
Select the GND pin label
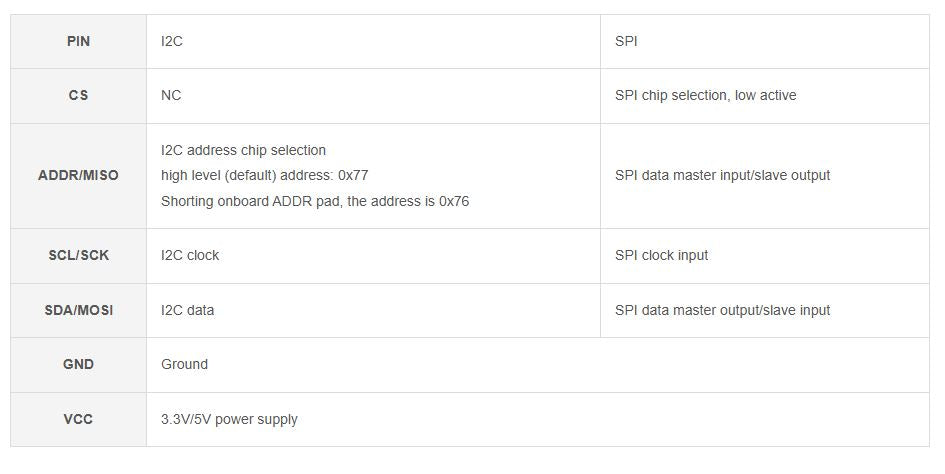tap(78, 365)
